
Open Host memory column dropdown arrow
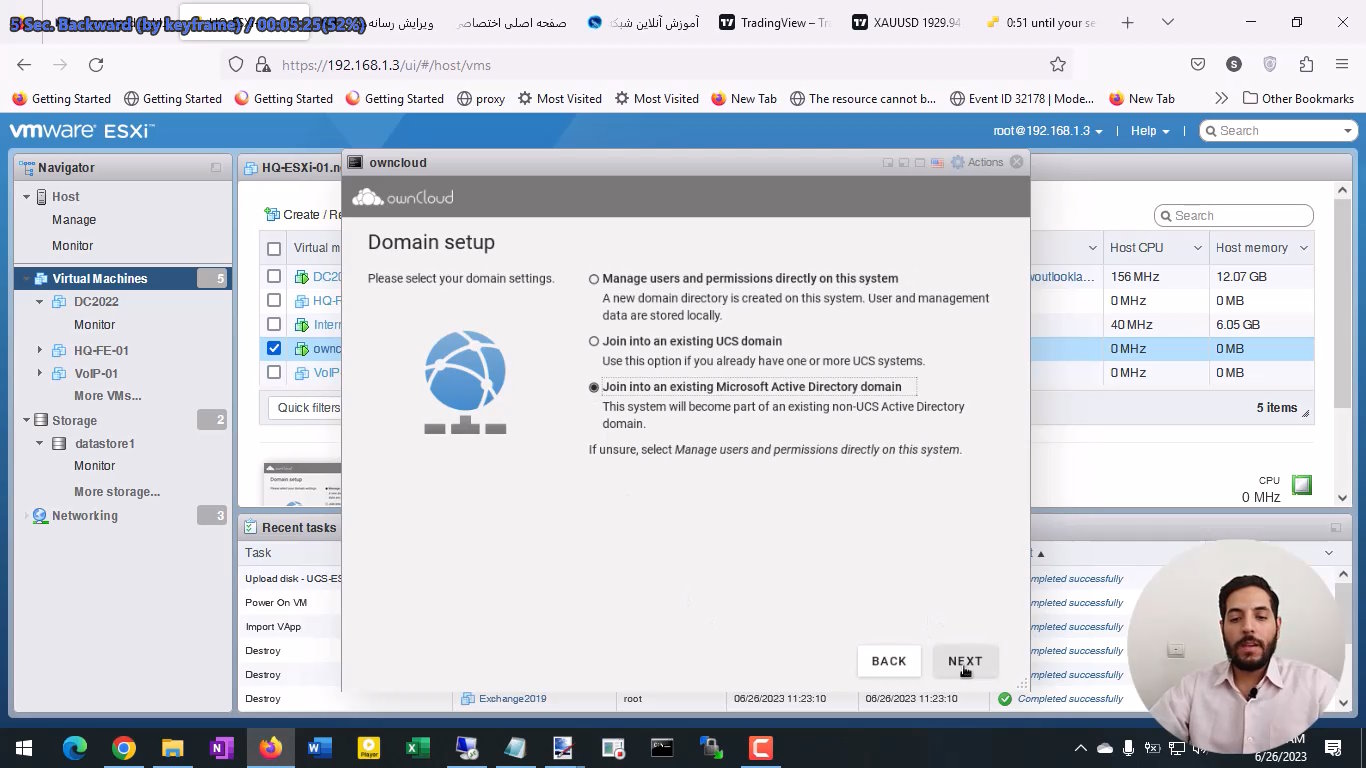[1304, 248]
